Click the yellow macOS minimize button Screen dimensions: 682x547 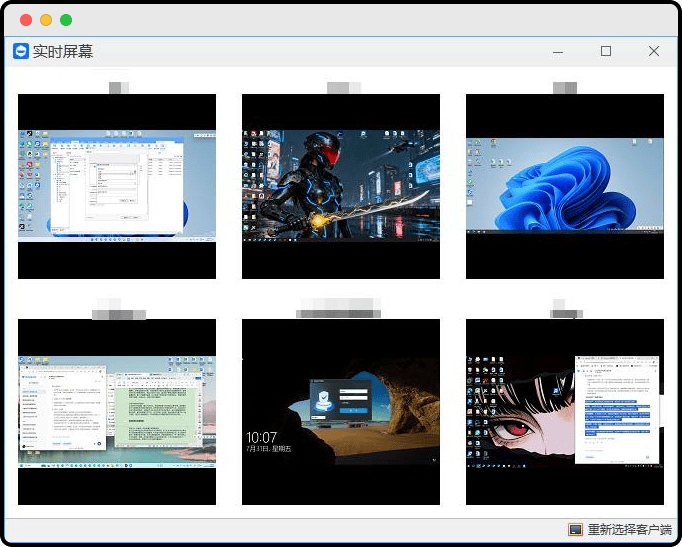point(46,20)
